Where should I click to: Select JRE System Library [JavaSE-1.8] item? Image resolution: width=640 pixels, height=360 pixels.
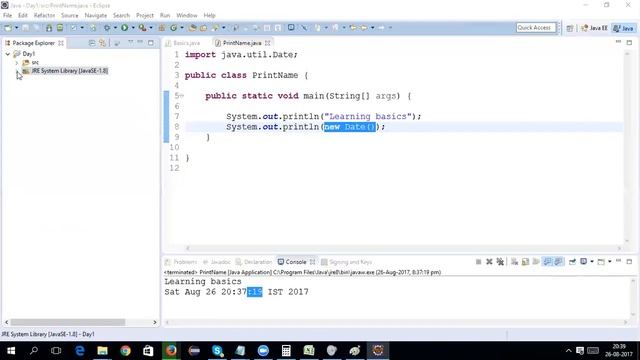pos(65,71)
